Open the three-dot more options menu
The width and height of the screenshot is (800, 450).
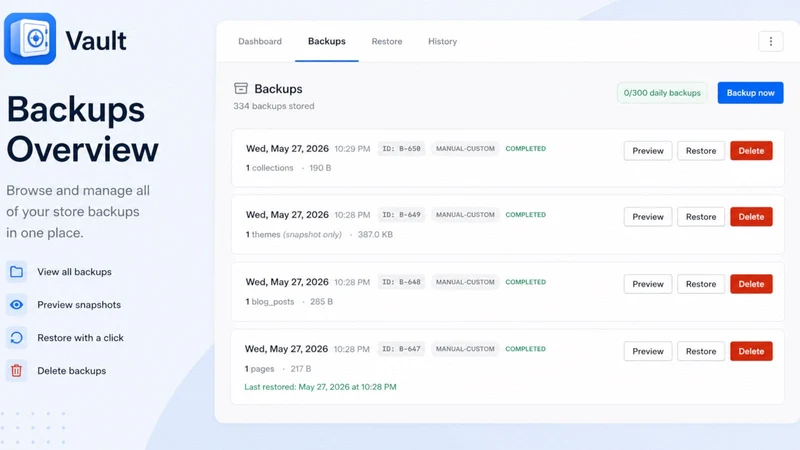(770, 41)
